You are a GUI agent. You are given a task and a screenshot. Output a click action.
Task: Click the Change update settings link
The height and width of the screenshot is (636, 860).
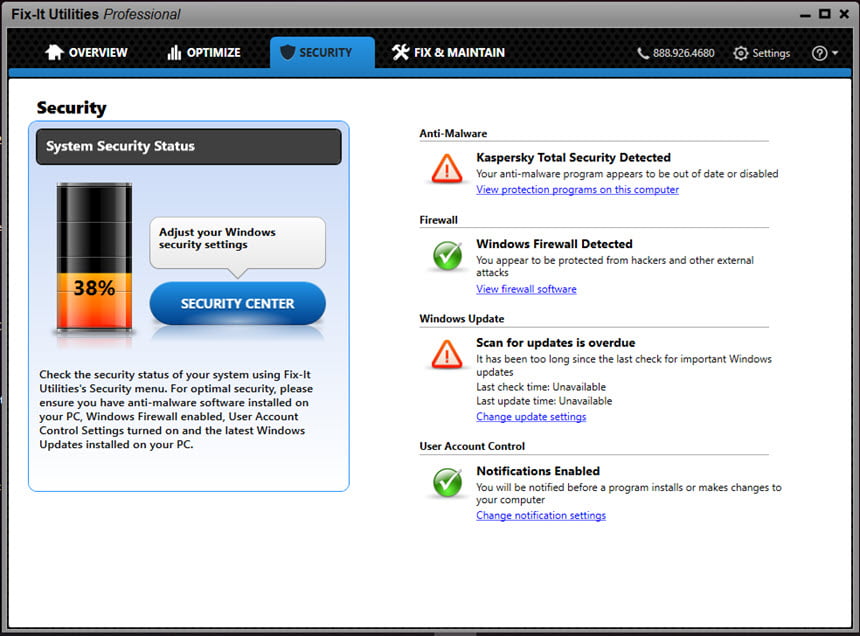click(531, 417)
